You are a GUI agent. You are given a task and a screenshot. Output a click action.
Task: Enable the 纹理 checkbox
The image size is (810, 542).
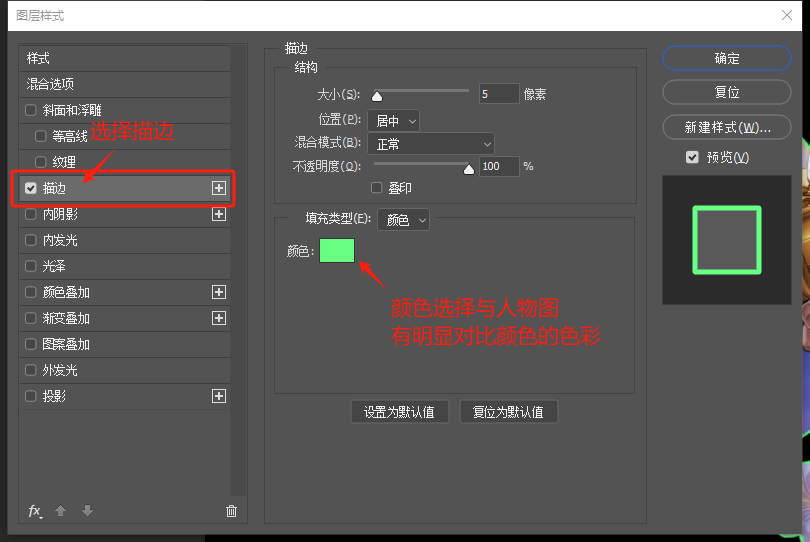[41, 162]
